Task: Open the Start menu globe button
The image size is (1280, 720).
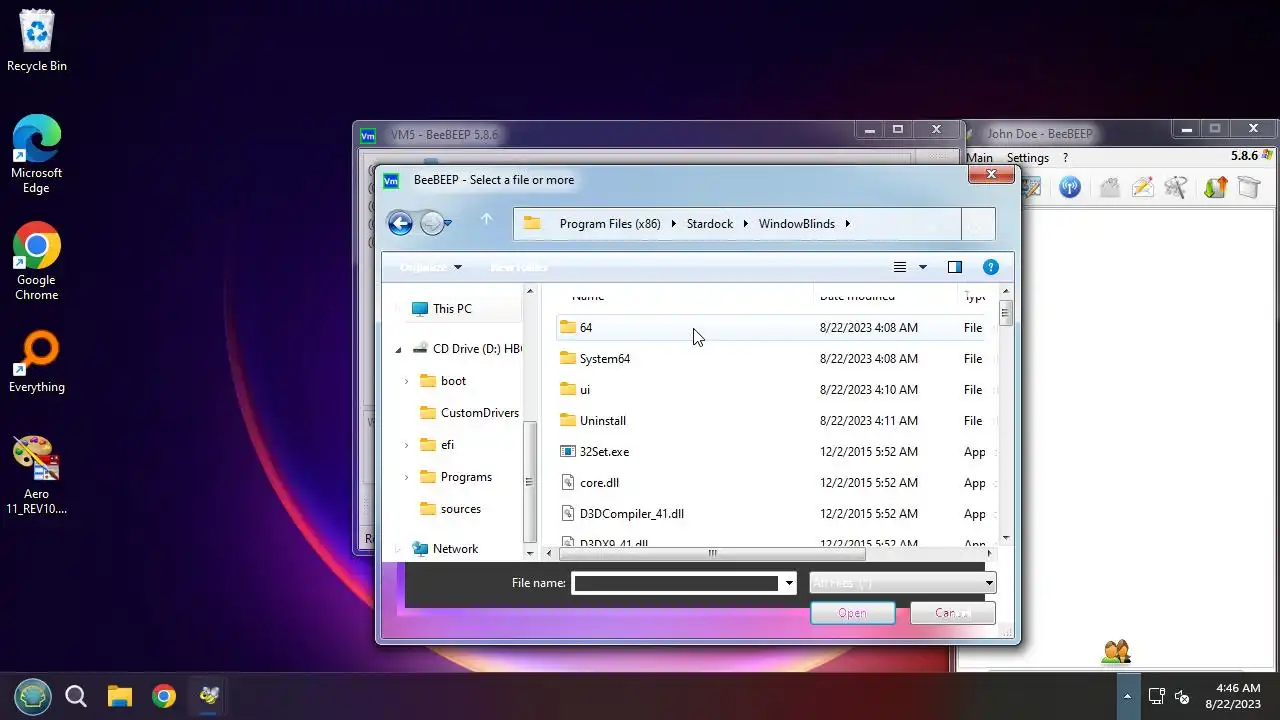Action: [x=33, y=696]
